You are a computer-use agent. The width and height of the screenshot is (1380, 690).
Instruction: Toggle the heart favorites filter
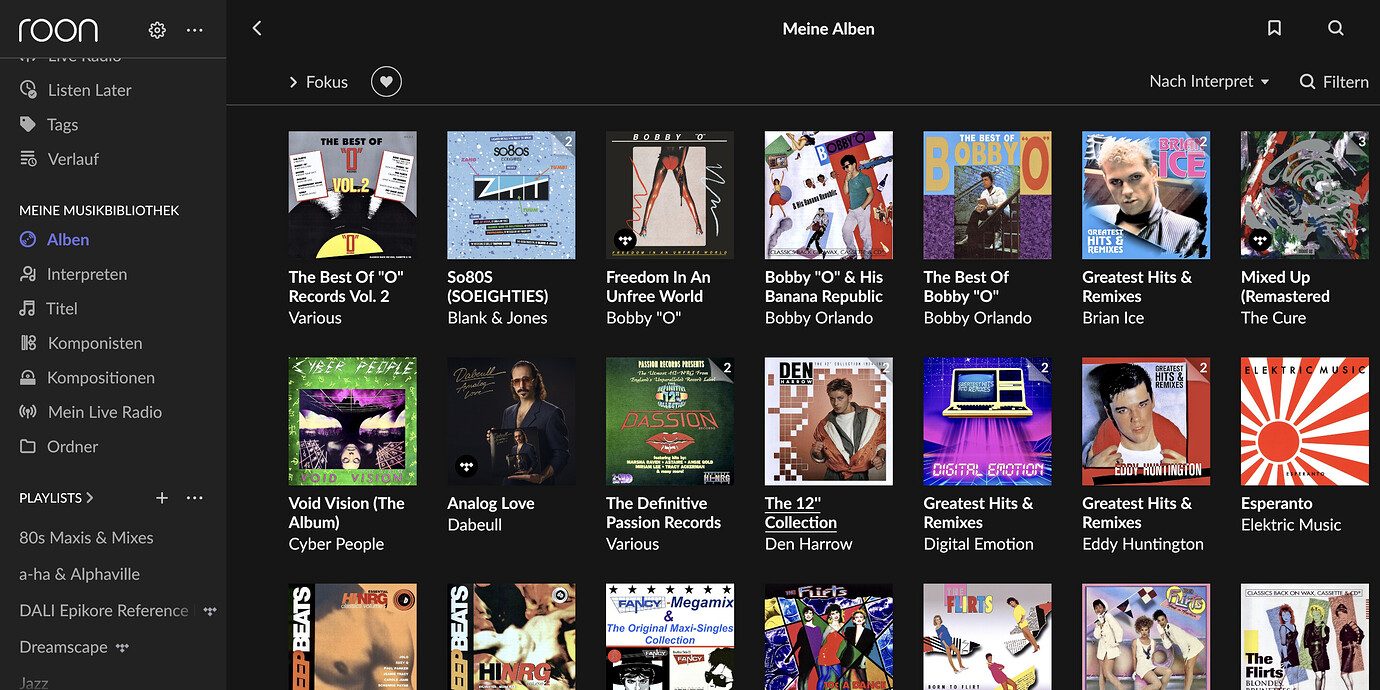pyautogui.click(x=386, y=82)
